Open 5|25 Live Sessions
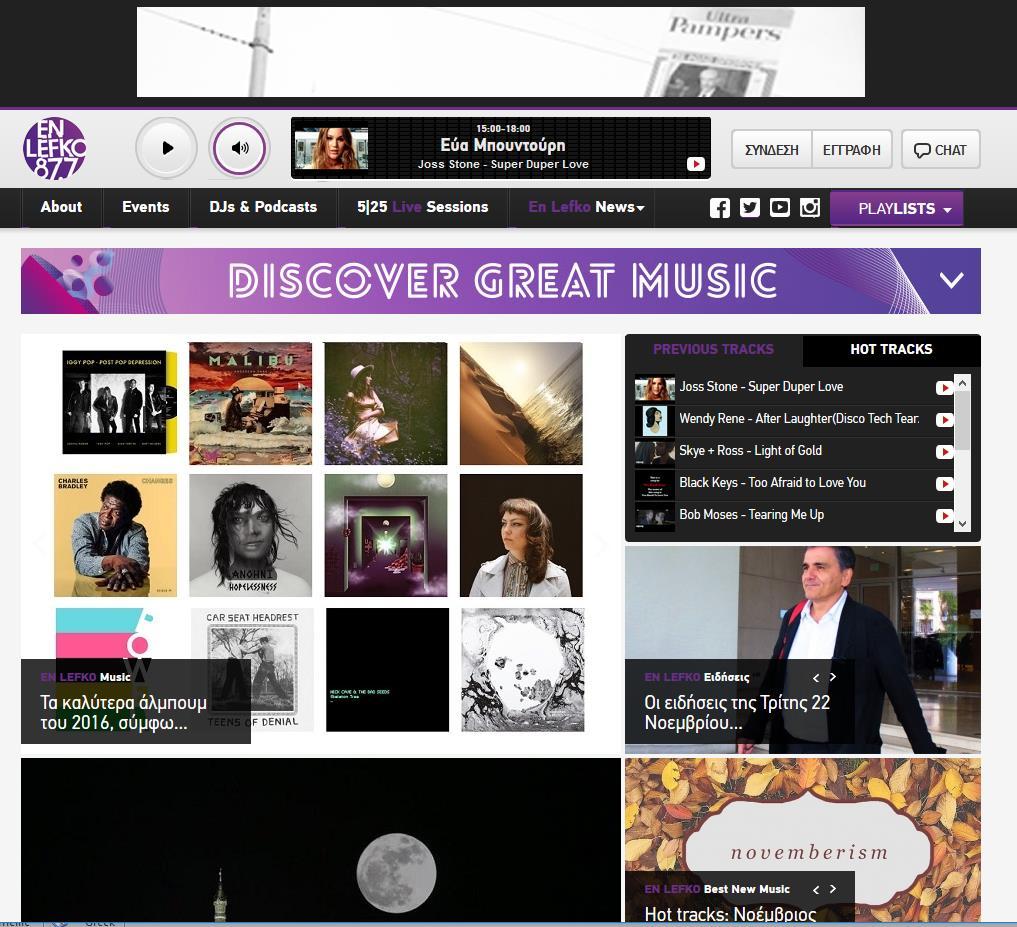The width and height of the screenshot is (1017, 927). point(422,207)
